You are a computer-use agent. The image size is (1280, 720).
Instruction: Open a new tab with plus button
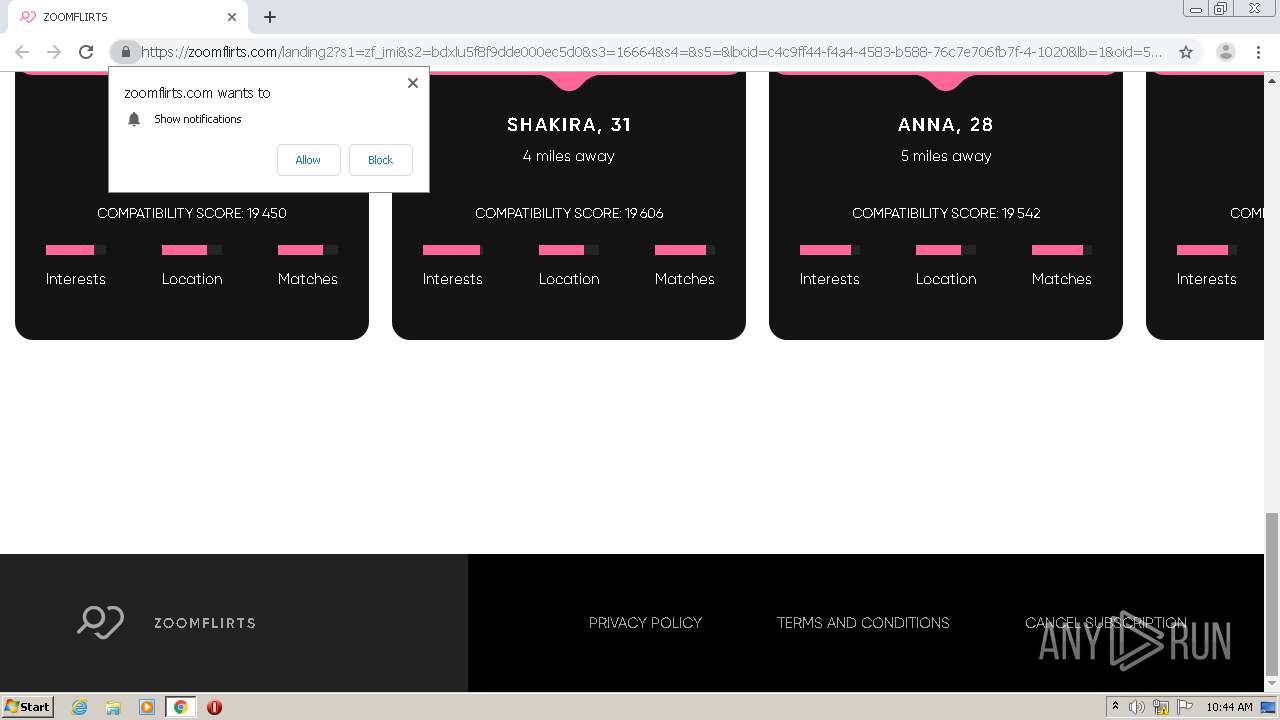(x=270, y=17)
